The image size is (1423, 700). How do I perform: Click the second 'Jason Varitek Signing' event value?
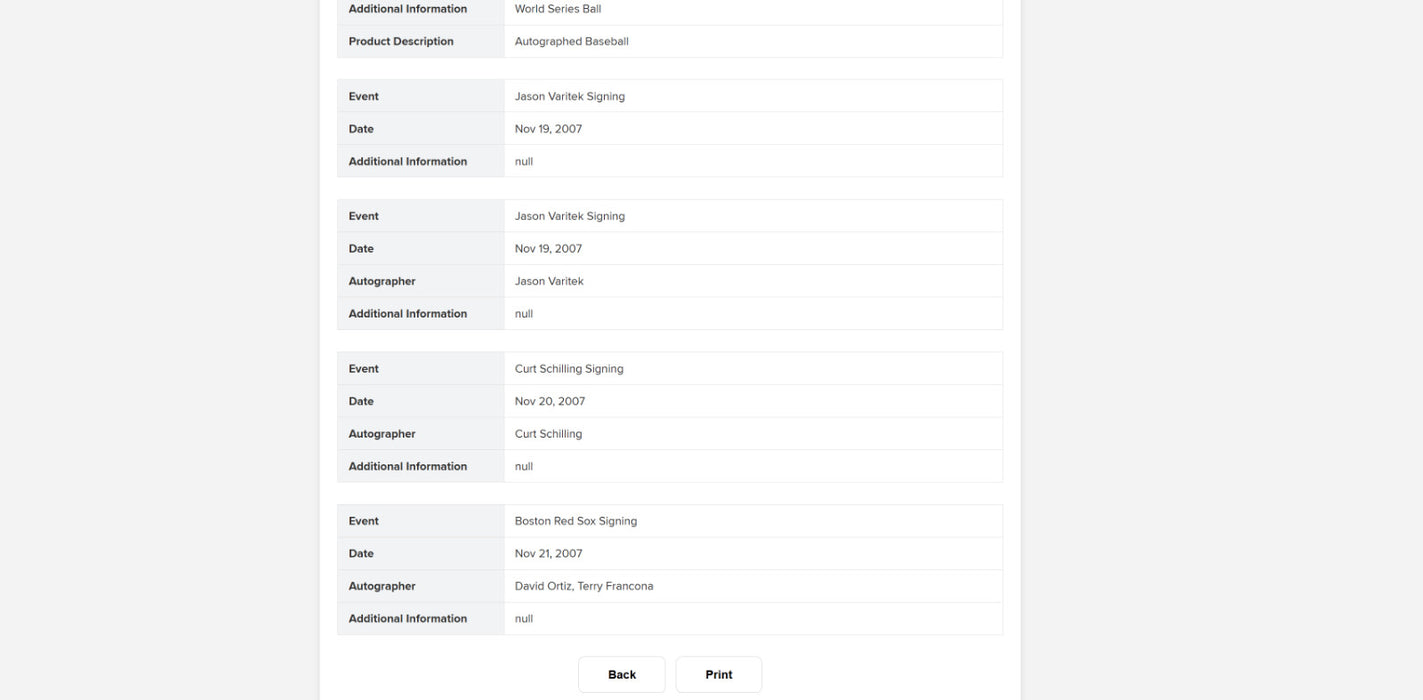(x=570, y=217)
